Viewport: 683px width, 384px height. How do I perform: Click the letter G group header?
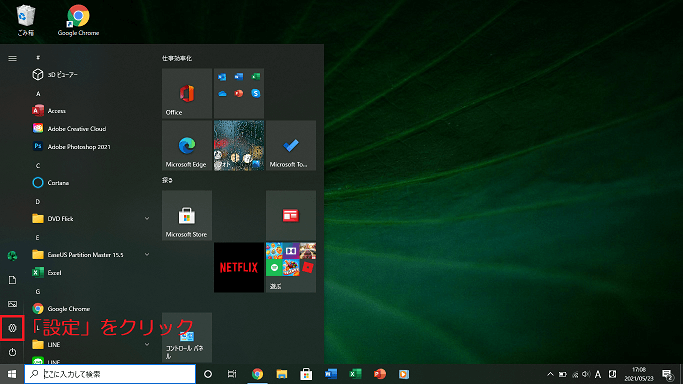(x=38, y=291)
